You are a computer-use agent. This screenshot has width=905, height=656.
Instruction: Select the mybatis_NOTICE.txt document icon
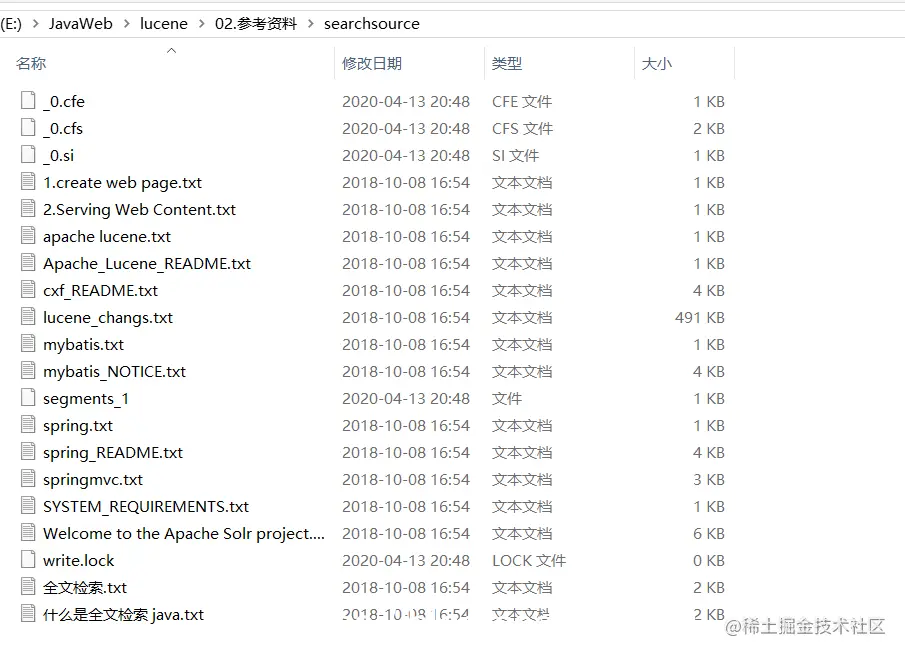(26, 371)
